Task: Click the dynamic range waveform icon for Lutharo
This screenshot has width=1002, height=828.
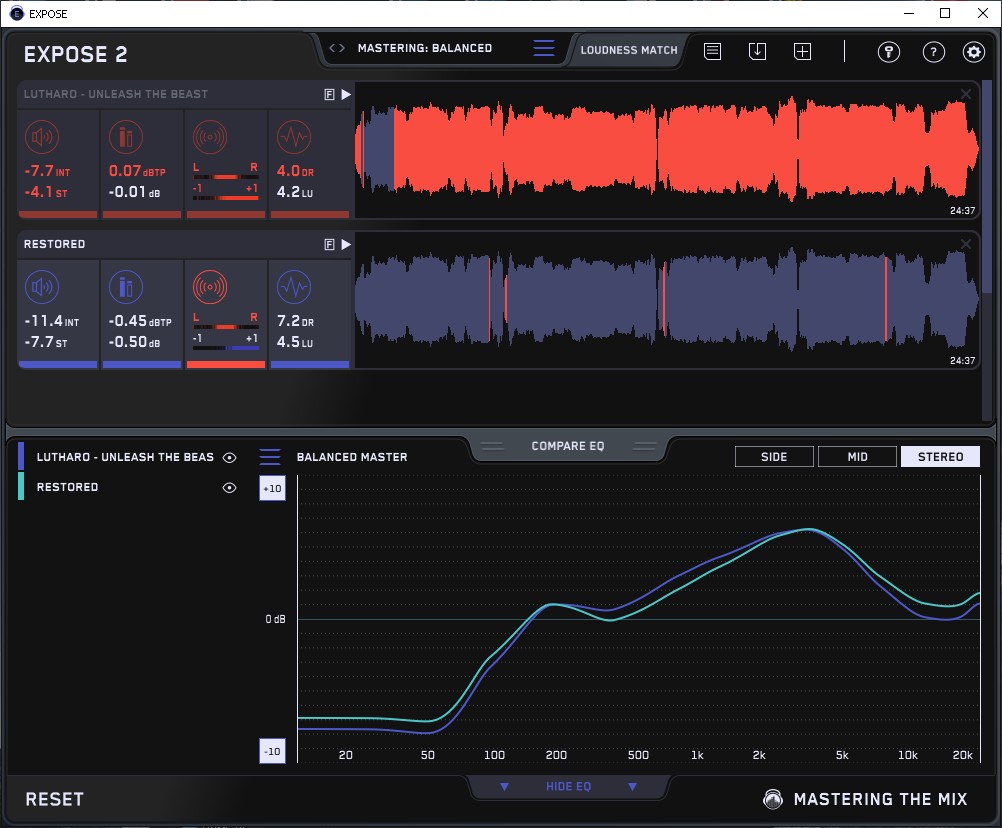Action: pyautogui.click(x=293, y=137)
